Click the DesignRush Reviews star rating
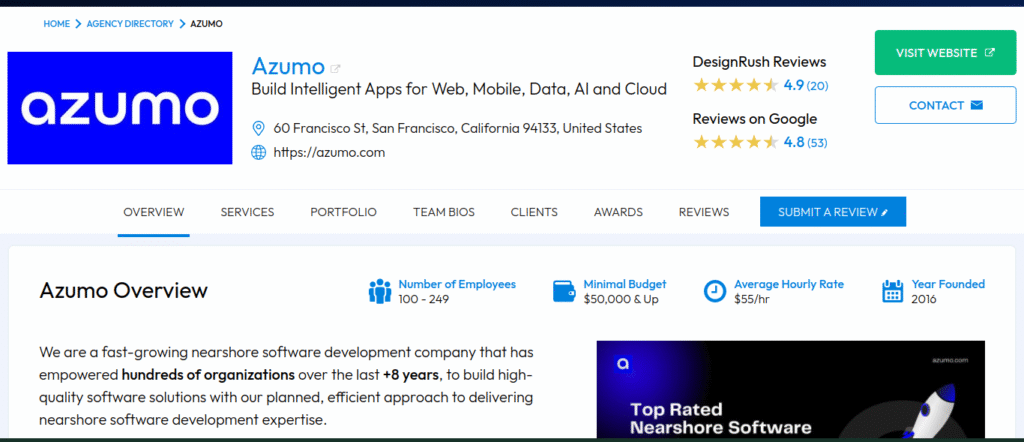The image size is (1024, 442). [735, 85]
